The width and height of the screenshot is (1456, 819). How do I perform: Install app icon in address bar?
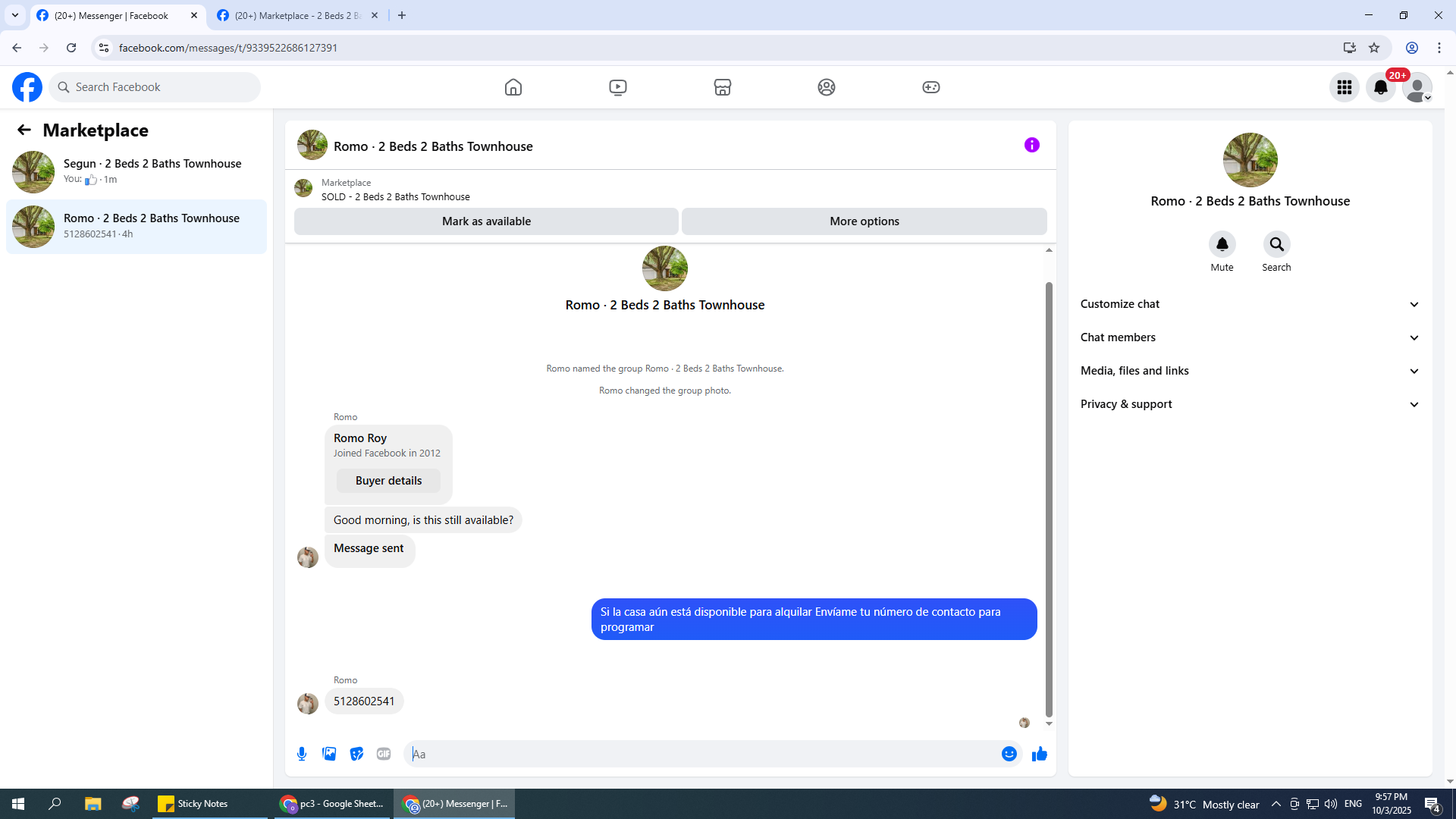coord(1349,48)
